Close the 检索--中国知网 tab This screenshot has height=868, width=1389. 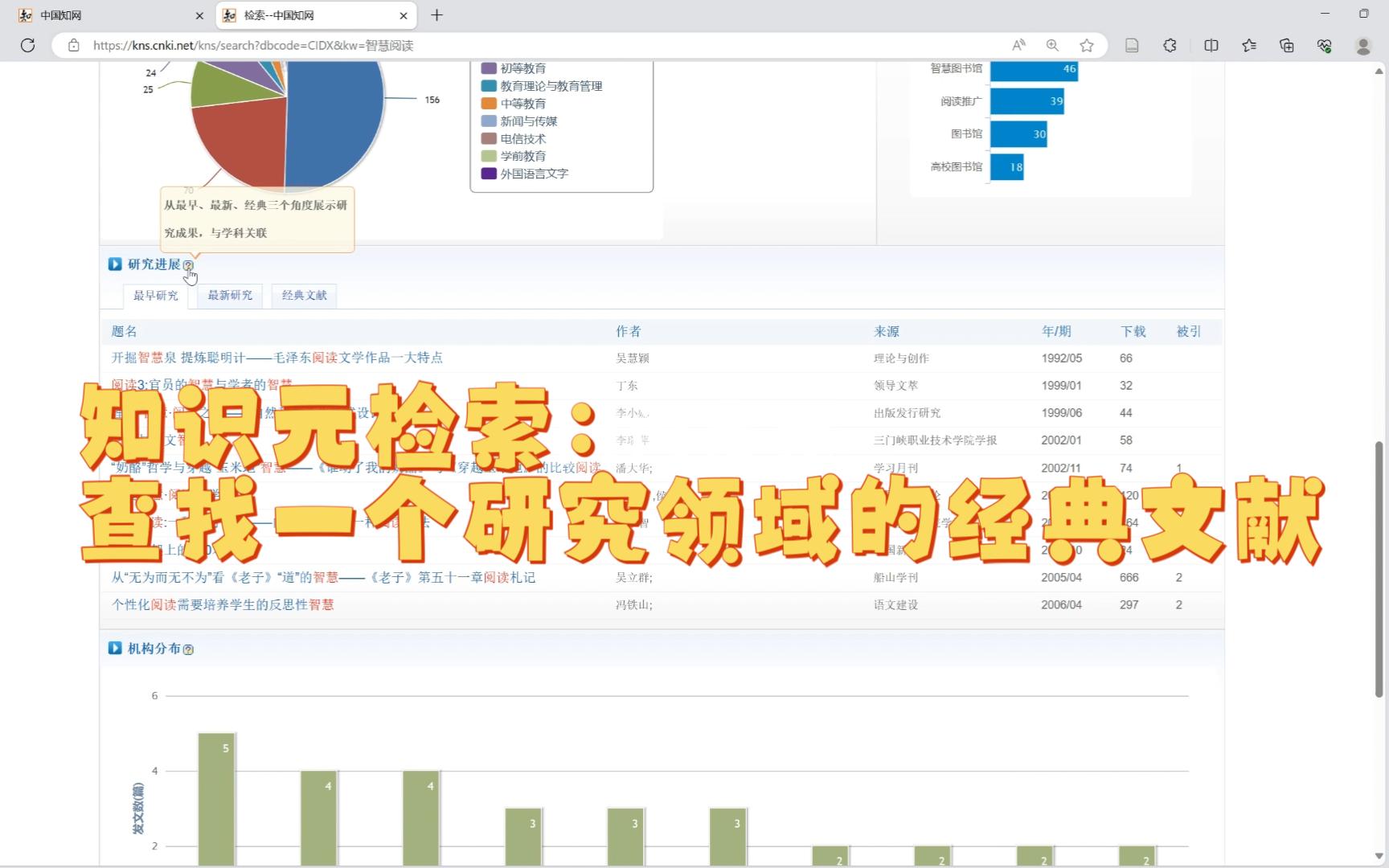(404, 15)
